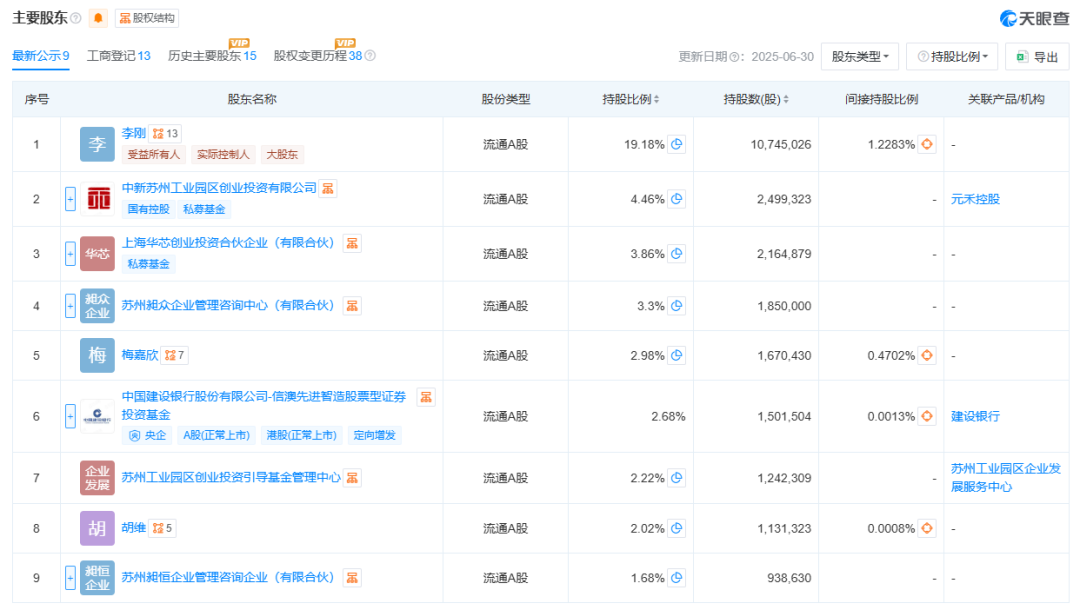
Task: Click indirect holding icon beside 0.4702%
Action: [927, 355]
